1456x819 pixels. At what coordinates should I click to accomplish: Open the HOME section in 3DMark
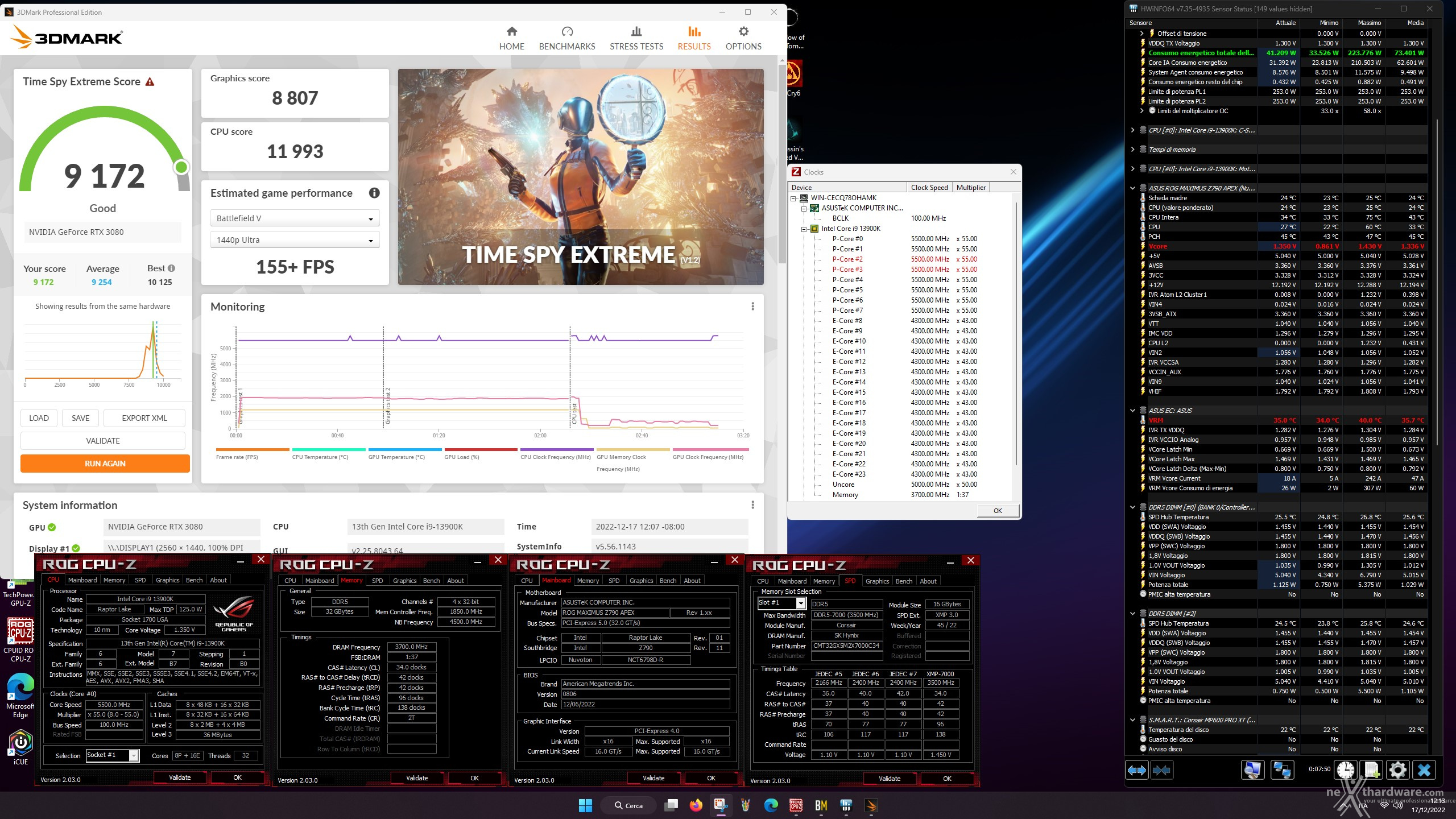click(x=511, y=38)
